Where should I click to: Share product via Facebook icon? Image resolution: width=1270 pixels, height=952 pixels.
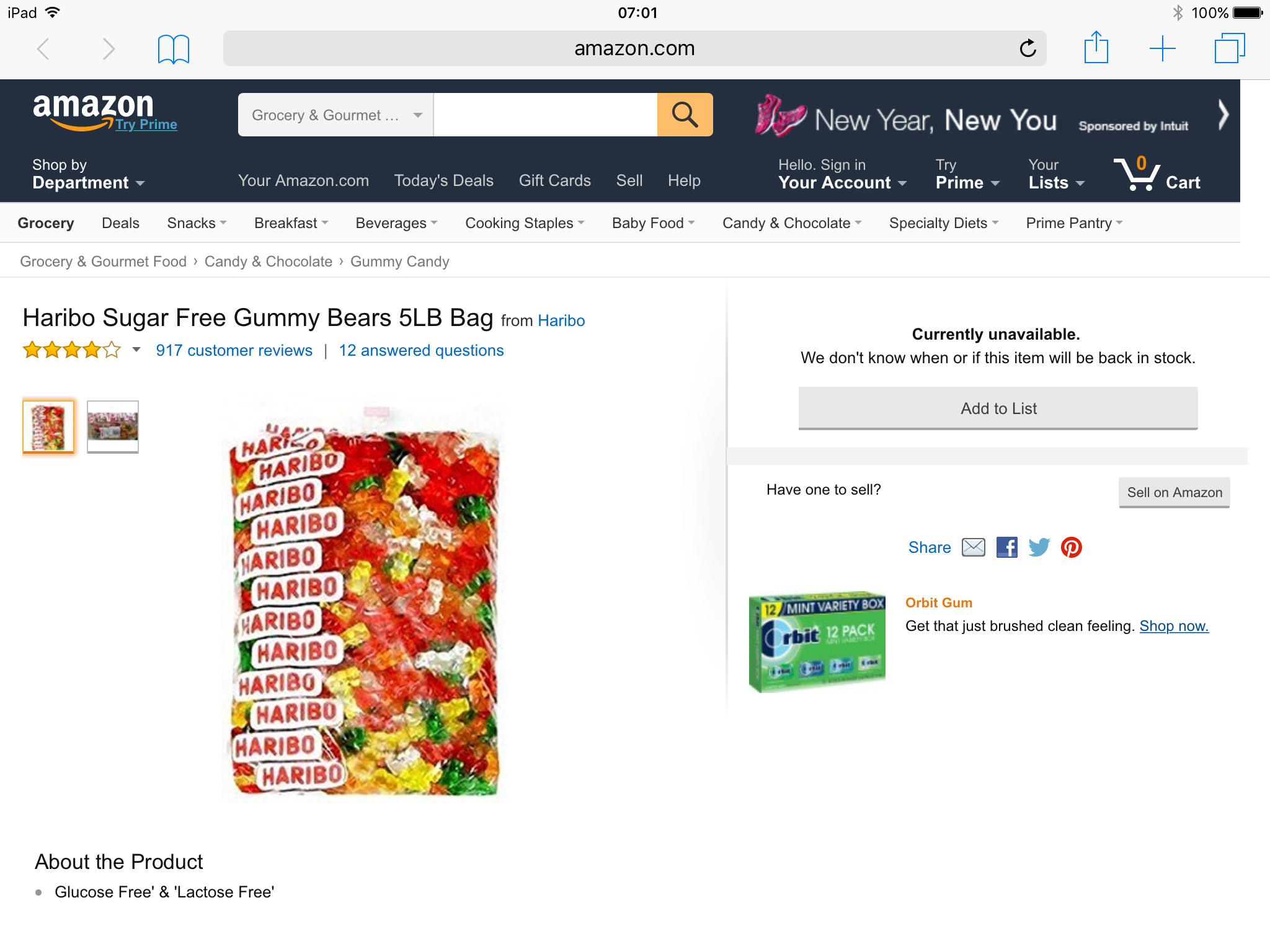click(1006, 547)
